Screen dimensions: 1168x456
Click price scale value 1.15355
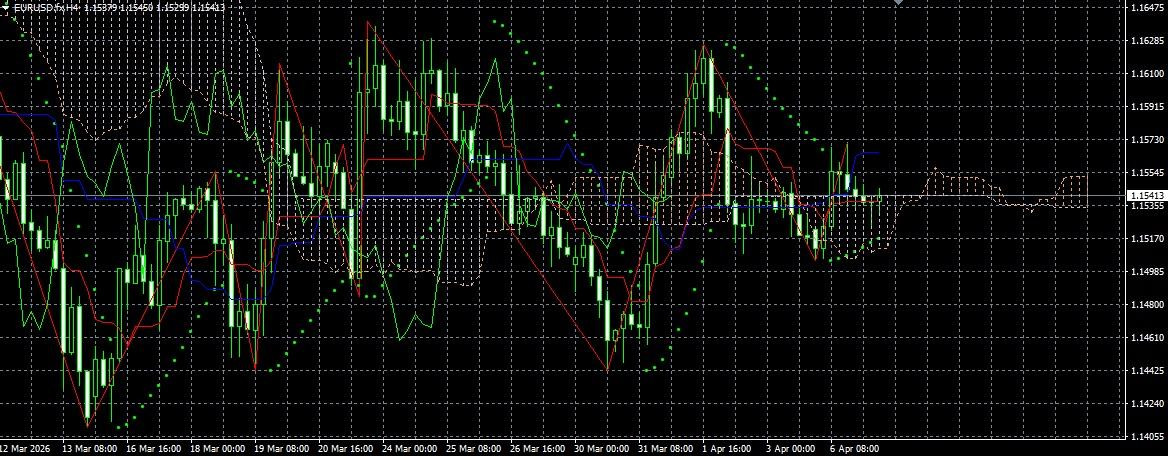tap(1147, 206)
